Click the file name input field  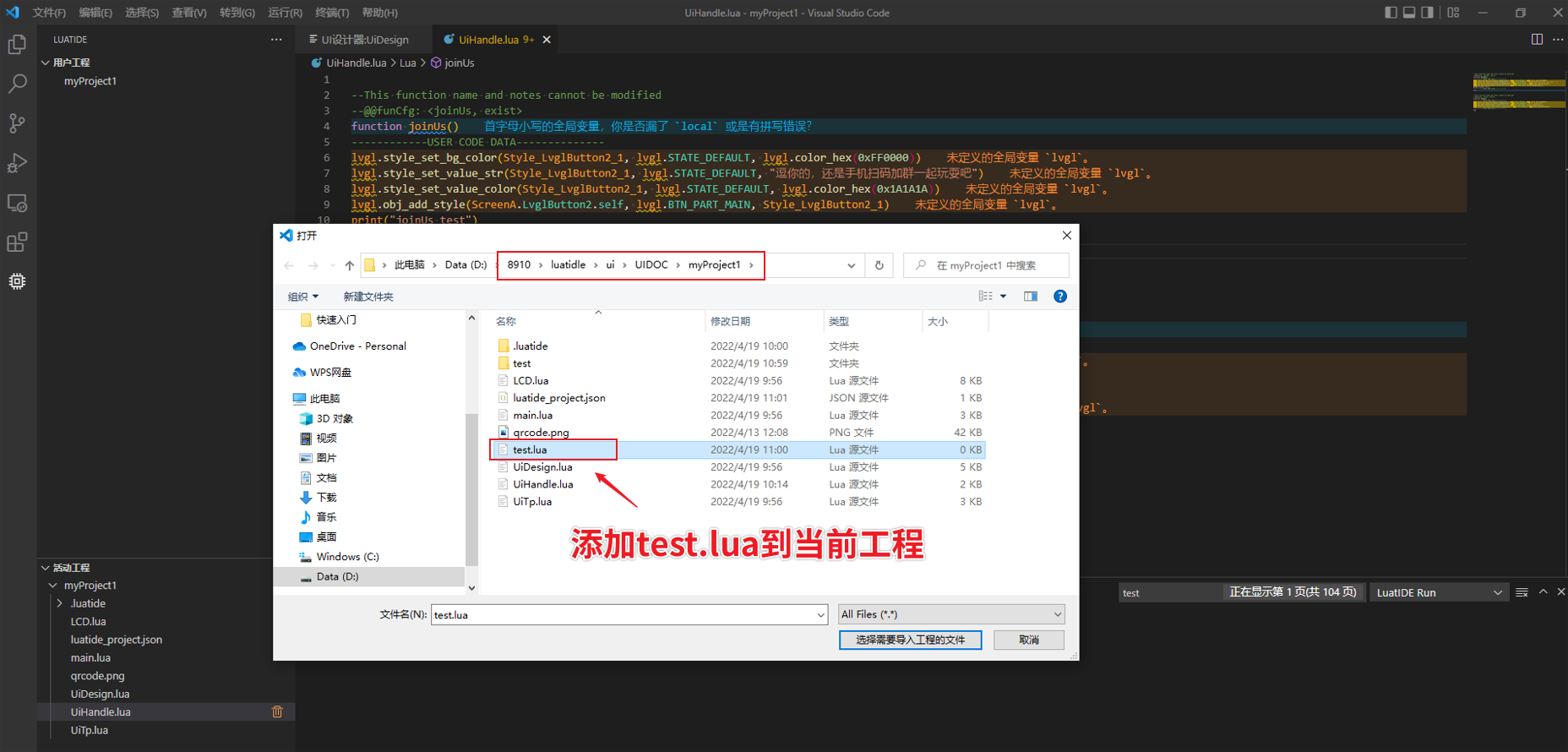tap(623, 615)
